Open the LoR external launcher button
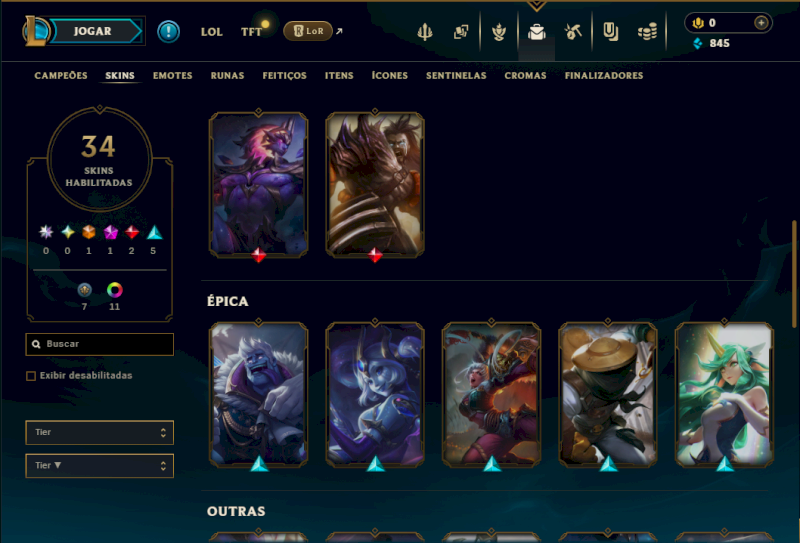The height and width of the screenshot is (543, 800). coord(308,31)
